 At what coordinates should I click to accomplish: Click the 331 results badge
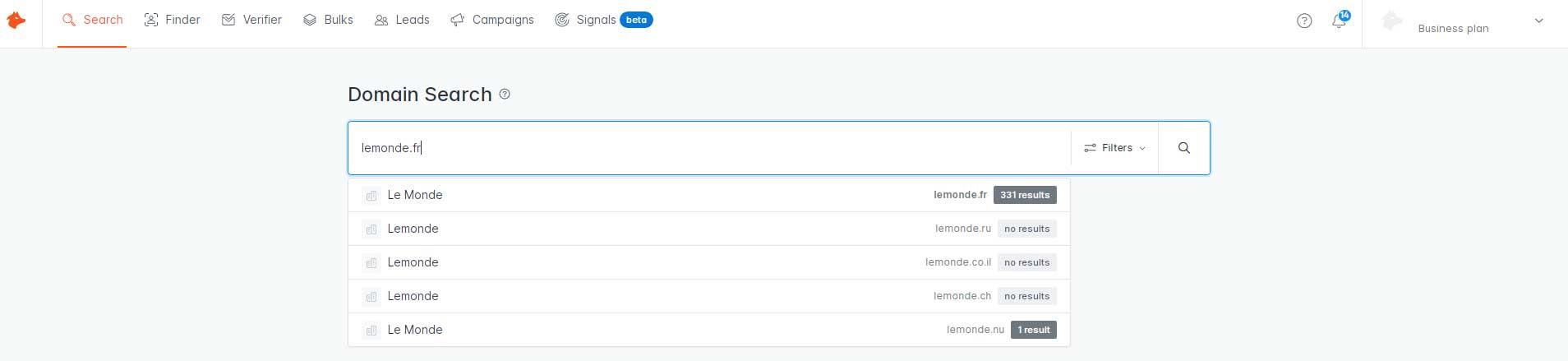tap(1025, 195)
